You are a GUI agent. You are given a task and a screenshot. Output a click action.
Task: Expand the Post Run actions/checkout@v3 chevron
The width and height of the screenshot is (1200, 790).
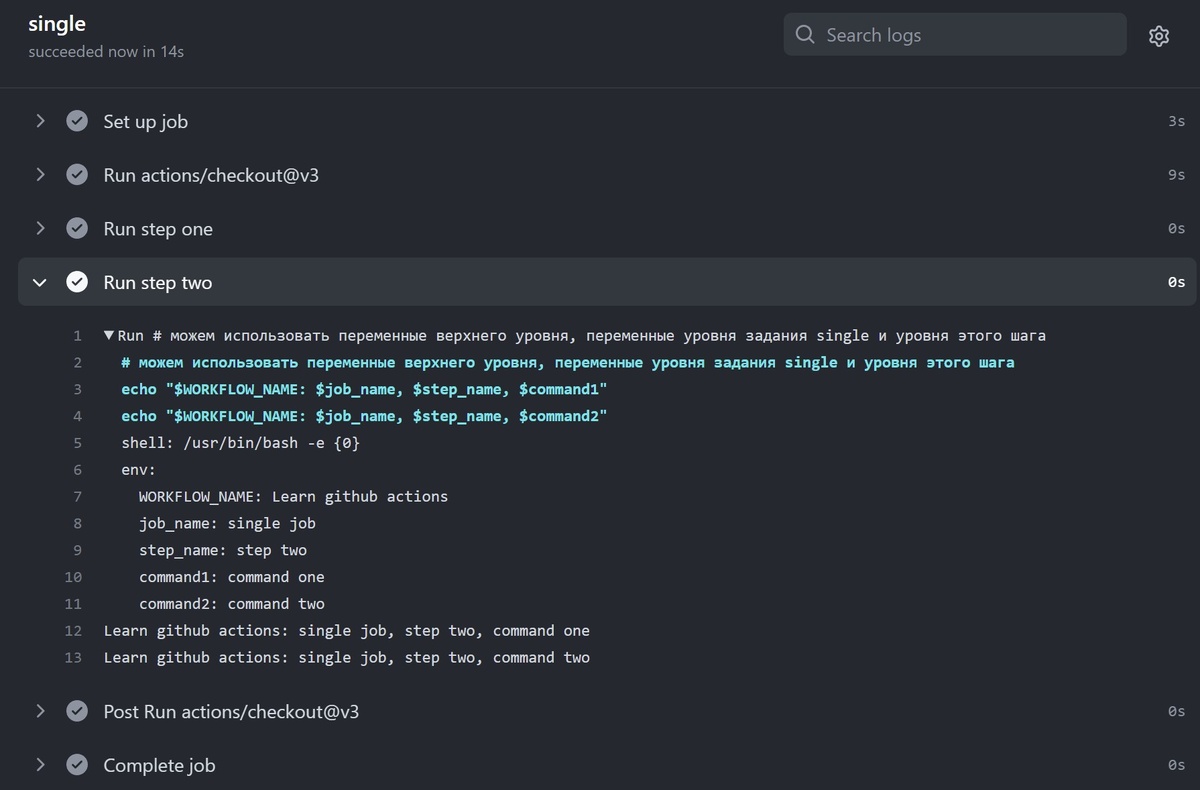click(40, 712)
